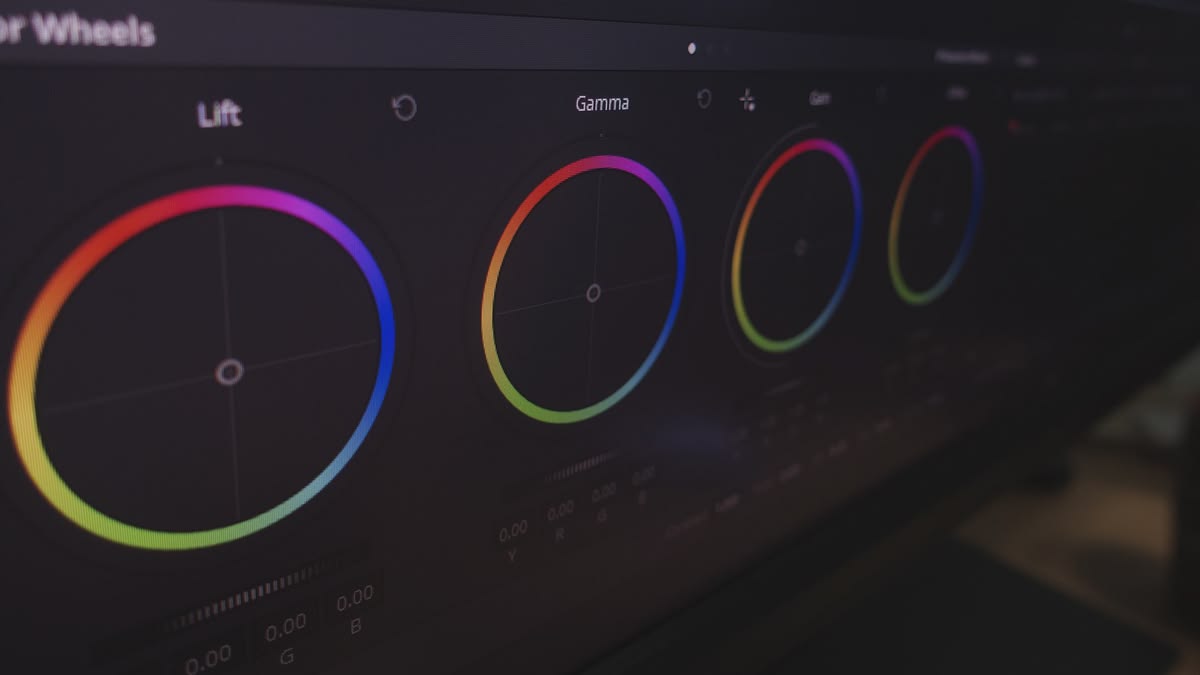This screenshot has height=675, width=1200.
Task: Reset the Gamma color wheel
Action: 704,98
